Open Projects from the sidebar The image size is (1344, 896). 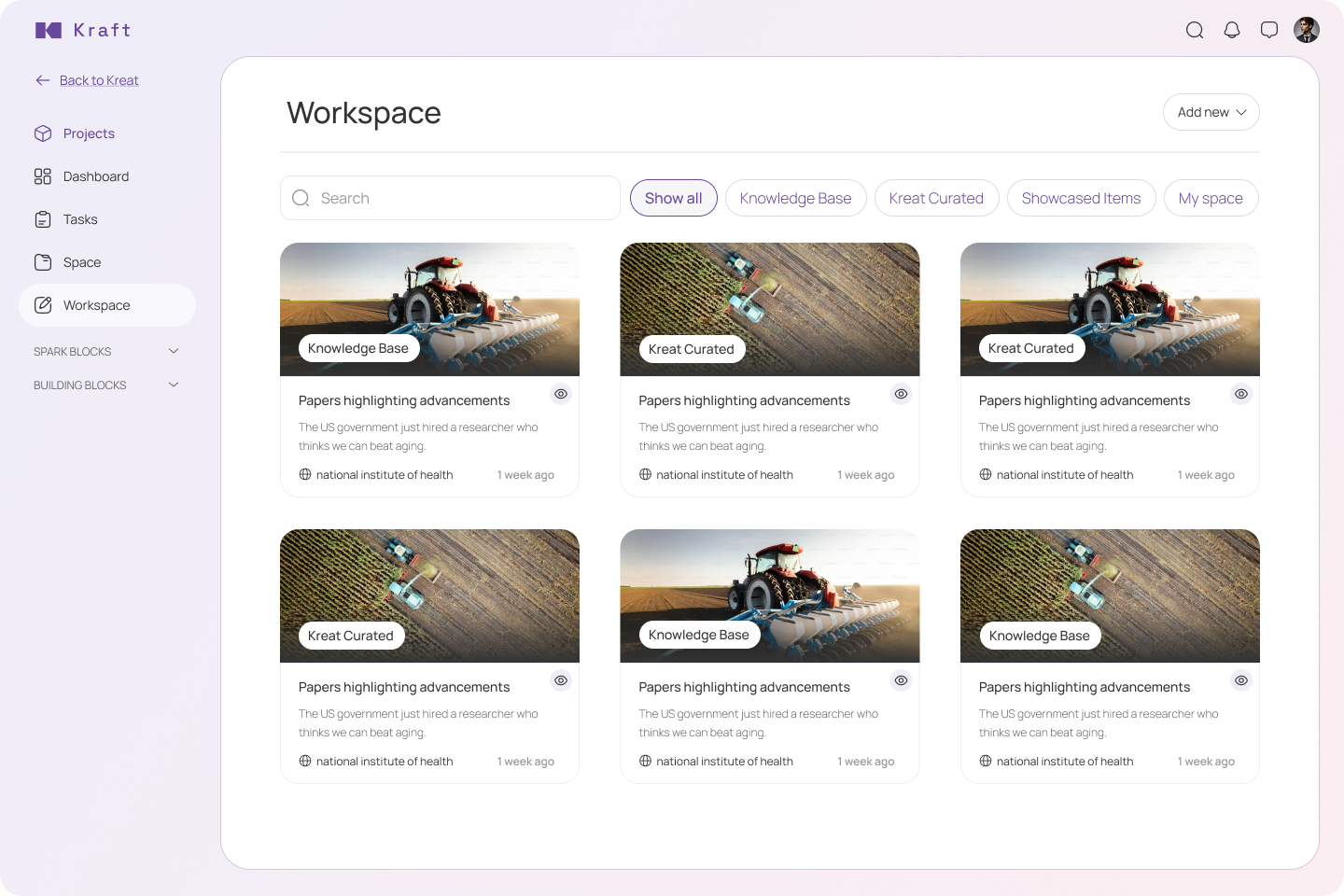89,133
